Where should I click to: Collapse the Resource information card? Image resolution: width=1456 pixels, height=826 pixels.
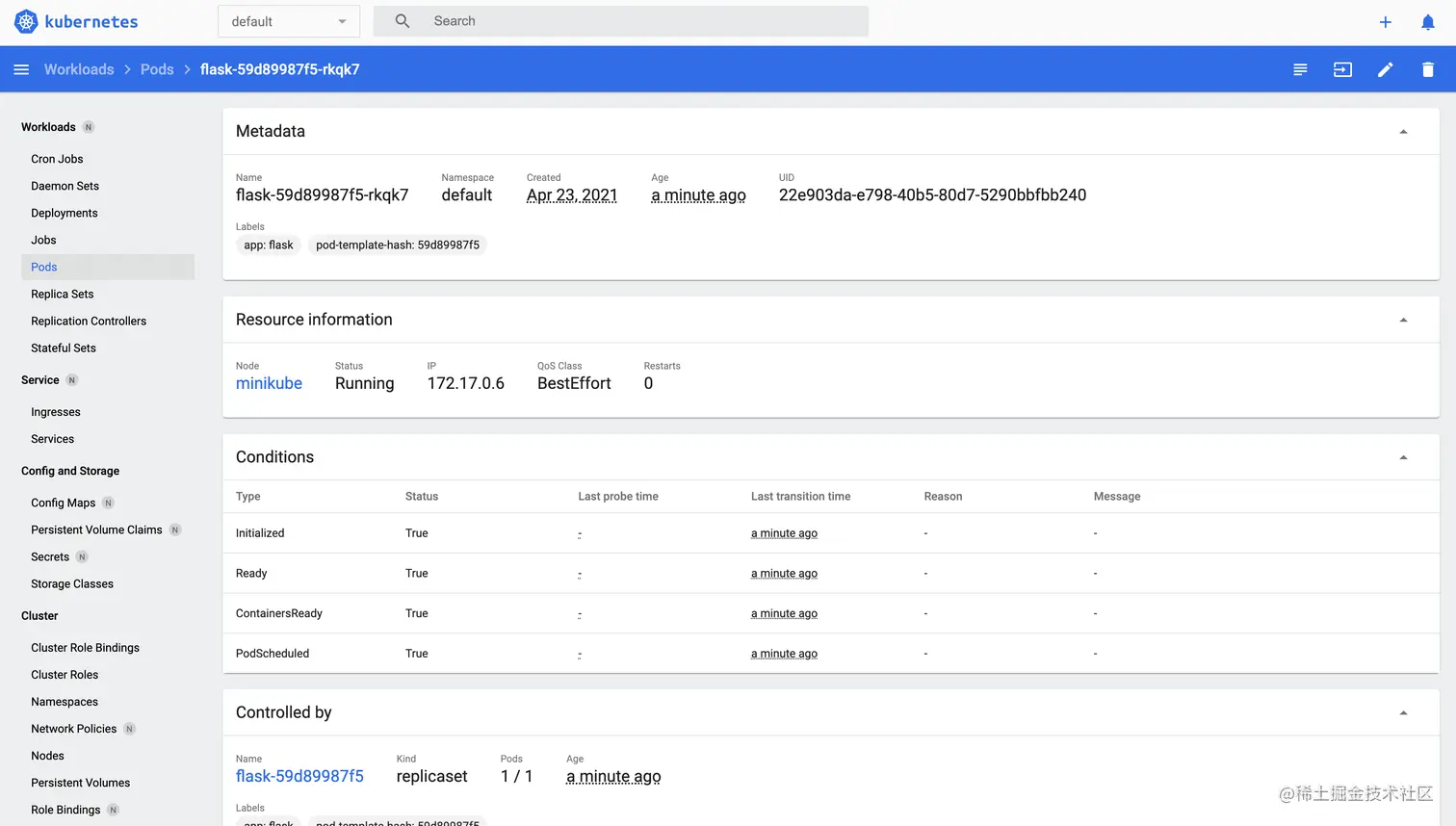(x=1403, y=320)
